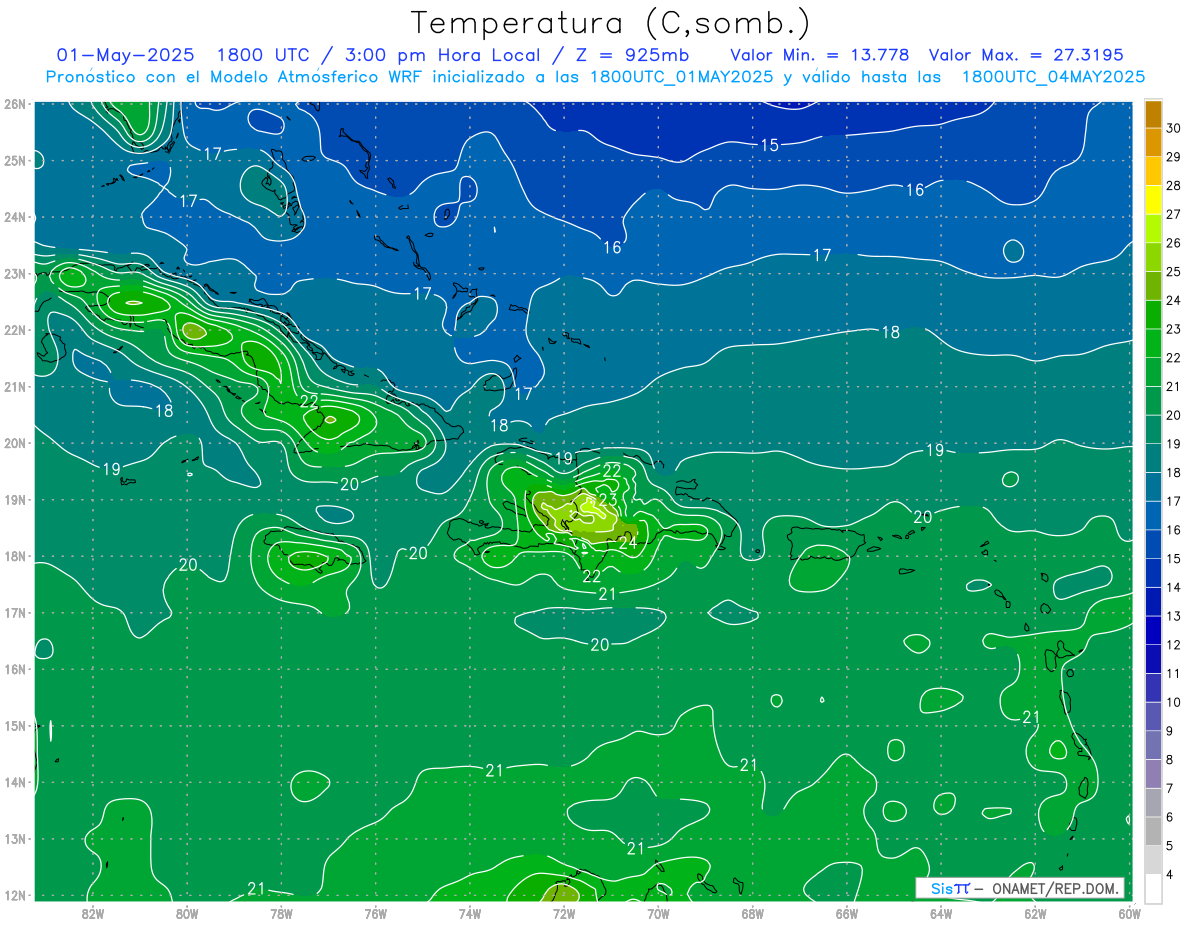Click the 13N latitude axis label
The image size is (1200, 927).
pos(15,838)
